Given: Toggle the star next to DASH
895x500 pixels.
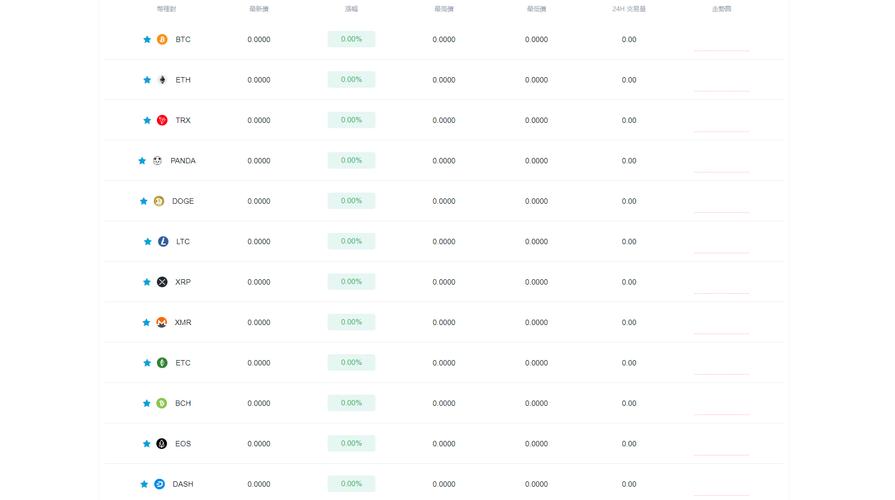Looking at the screenshot, I should coord(144,484).
